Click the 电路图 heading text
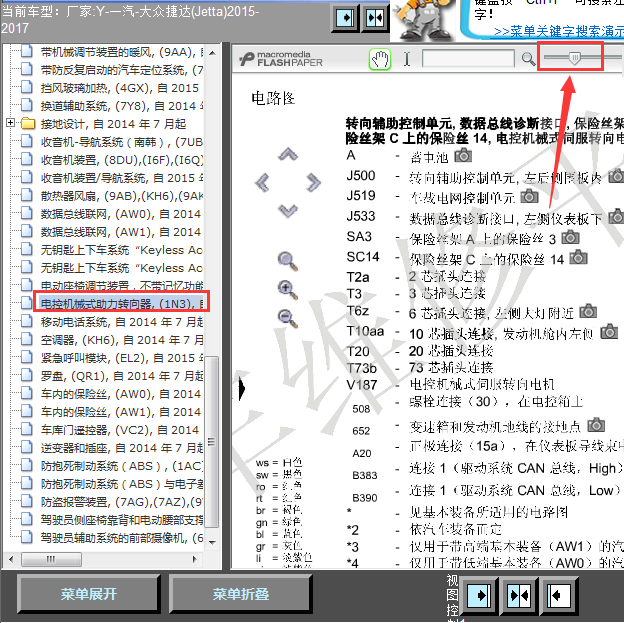Screen dimensions: 624x623 [x=273, y=98]
